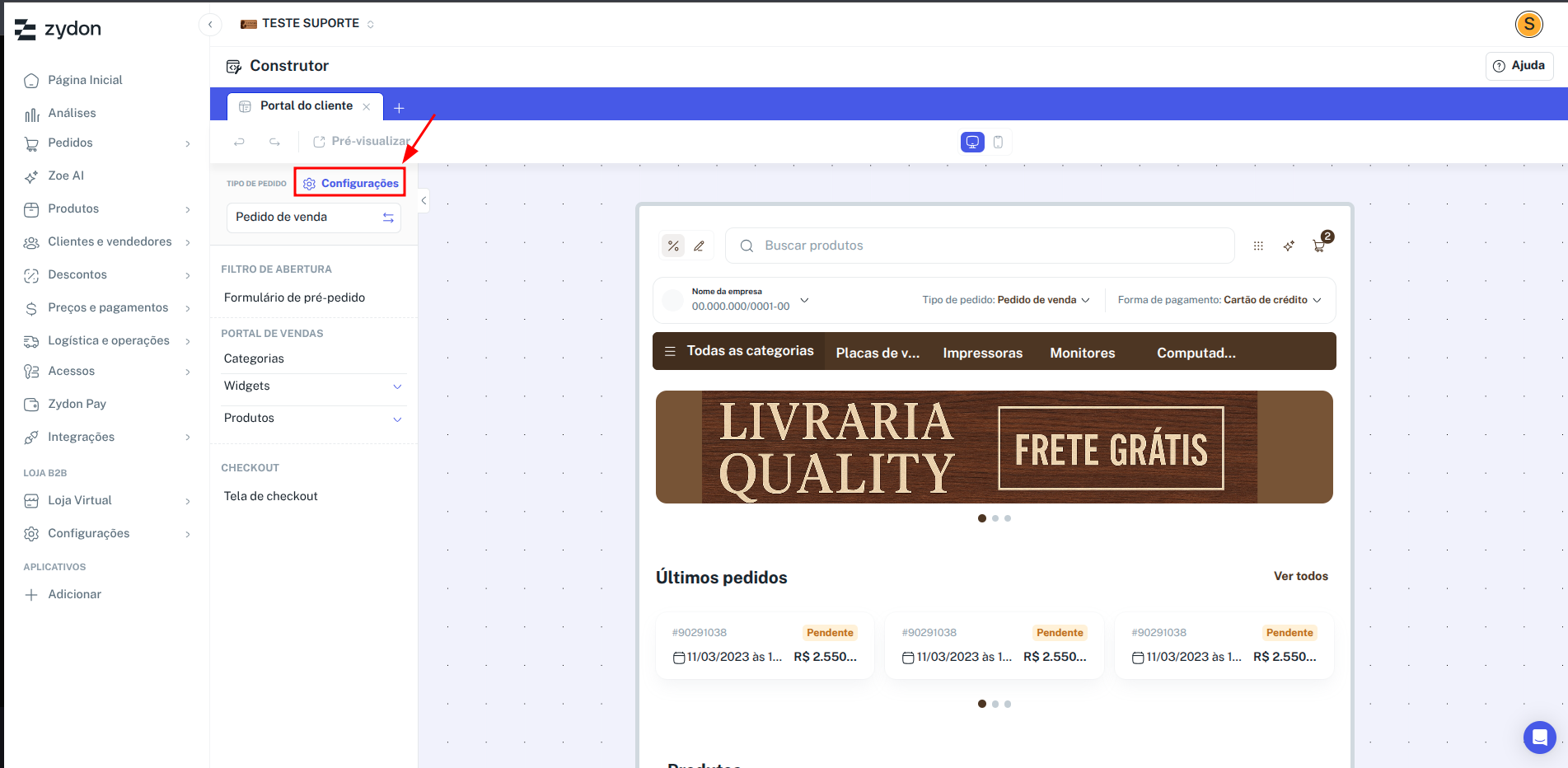Expand Loja Virtual menu
Viewport: 1568px width, 768px height.
pos(107,500)
